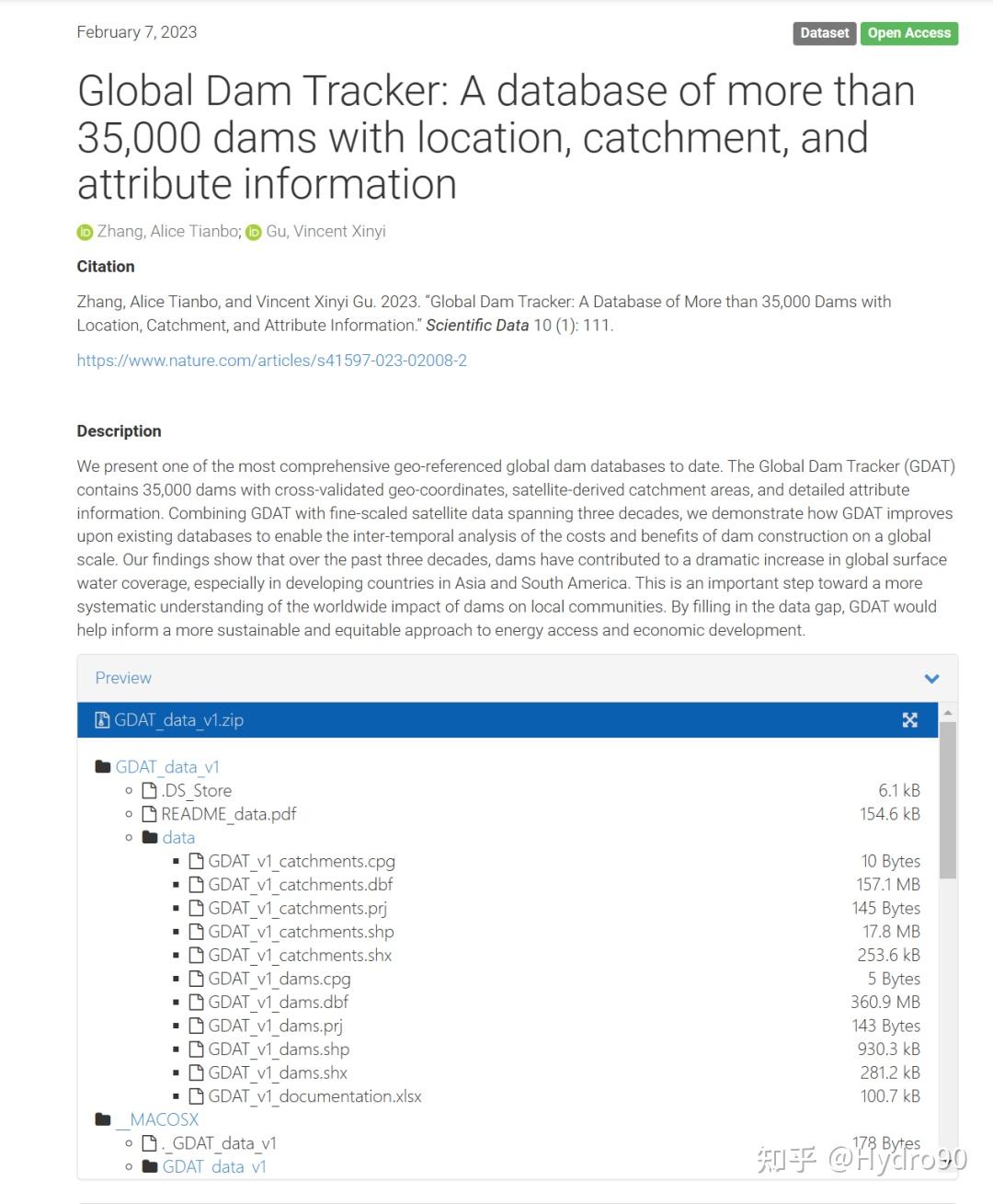Click the folder icon of the data directory
This screenshot has height=1204, width=993.
[151, 837]
